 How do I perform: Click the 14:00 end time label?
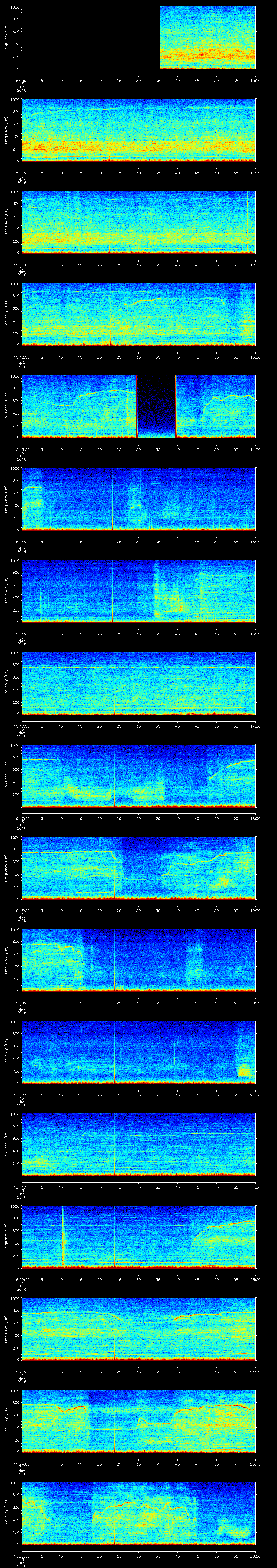tap(256, 449)
